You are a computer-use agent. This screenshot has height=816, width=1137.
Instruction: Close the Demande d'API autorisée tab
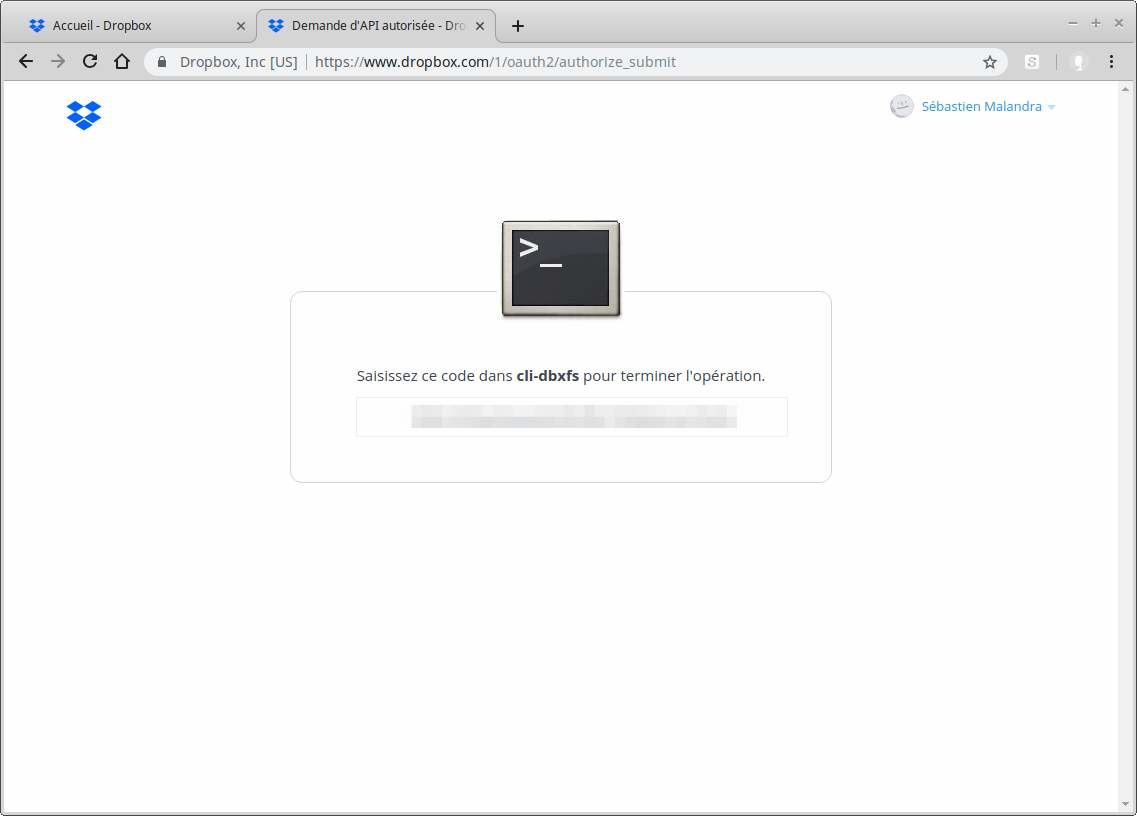tap(480, 26)
